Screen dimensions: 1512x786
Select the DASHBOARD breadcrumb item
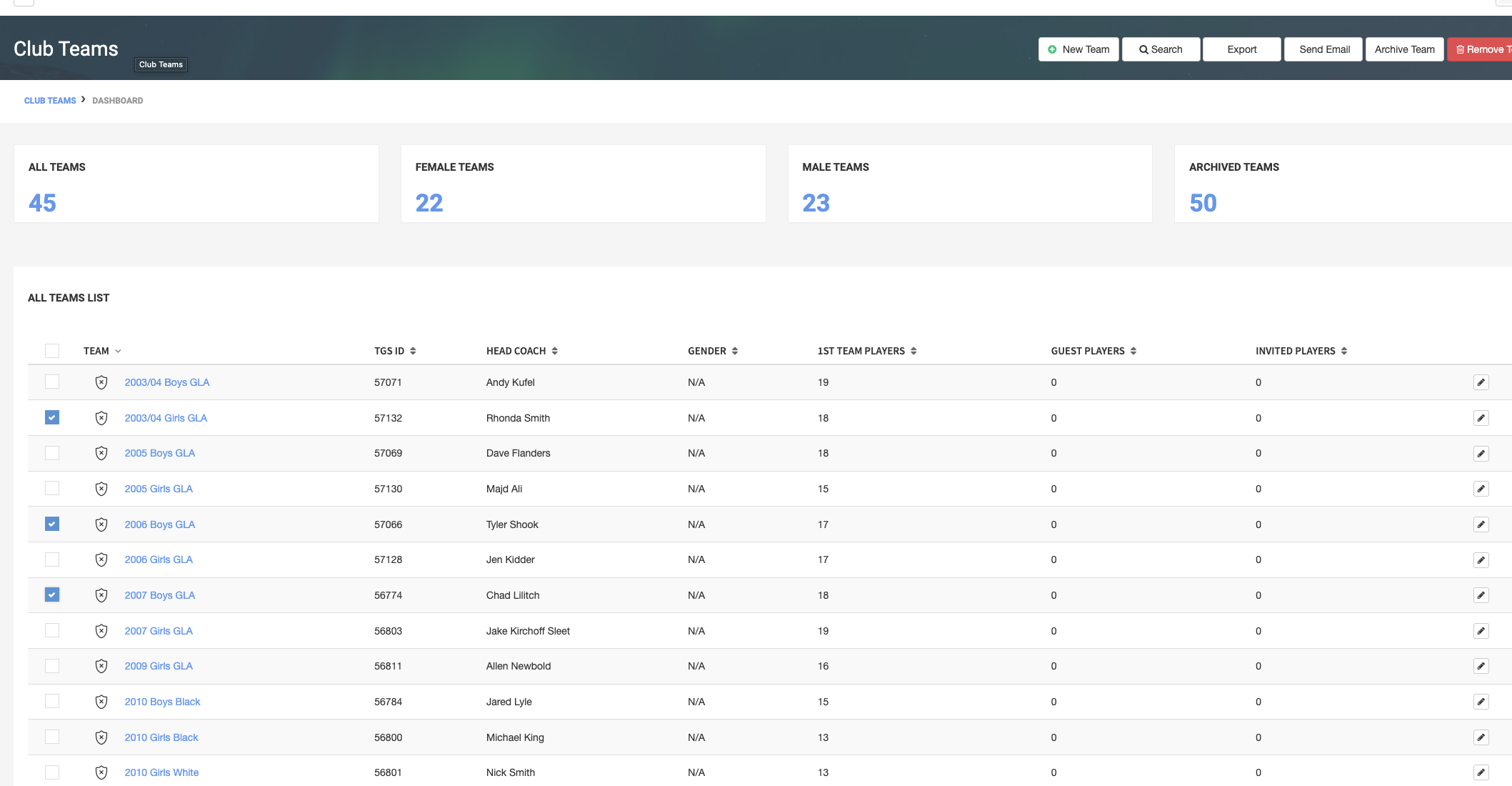click(117, 101)
